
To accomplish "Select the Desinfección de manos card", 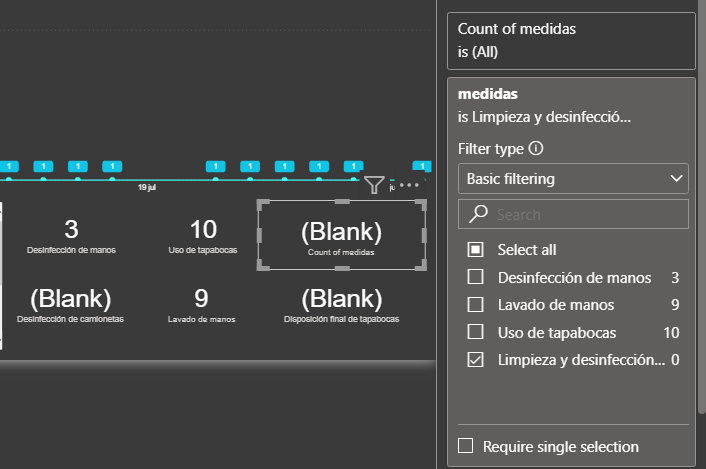I will [x=71, y=235].
